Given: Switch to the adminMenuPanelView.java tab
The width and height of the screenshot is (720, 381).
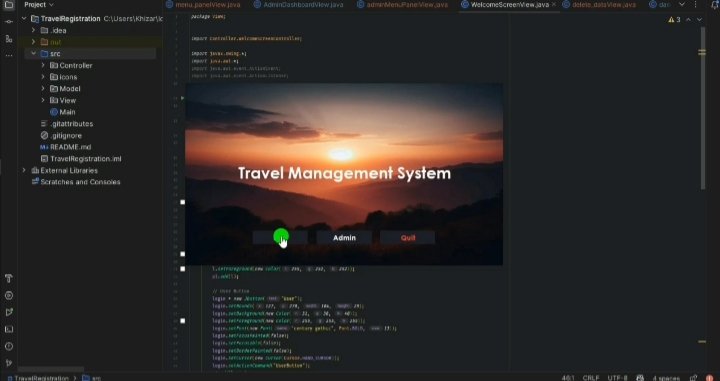Looking at the screenshot, I should (403, 5).
